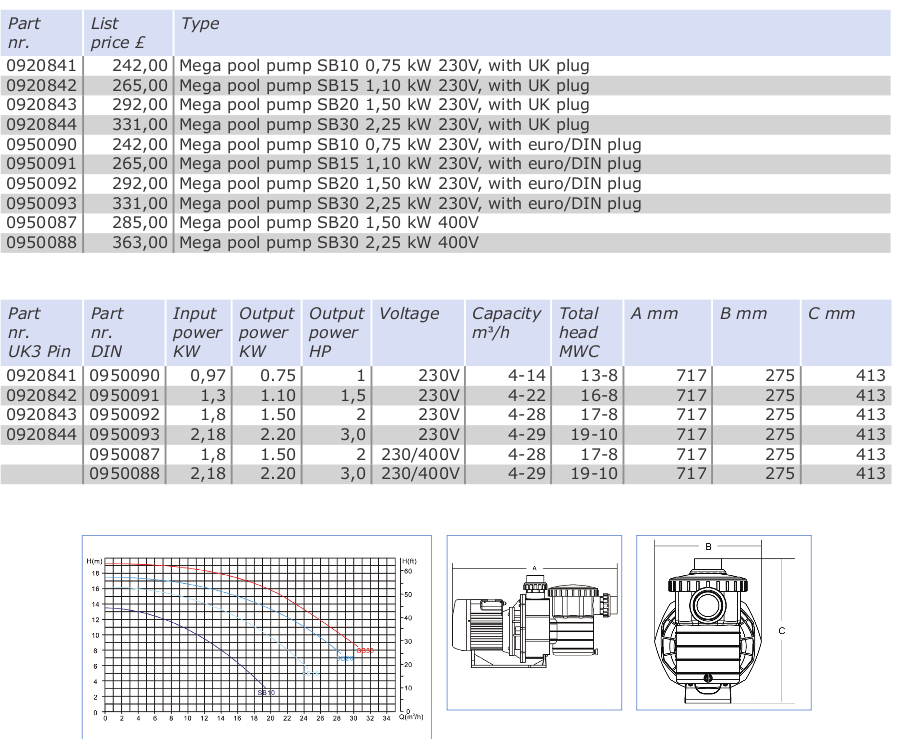898x739 pixels.
Task: Click part number 0920844 in price list
Action: [x=41, y=124]
